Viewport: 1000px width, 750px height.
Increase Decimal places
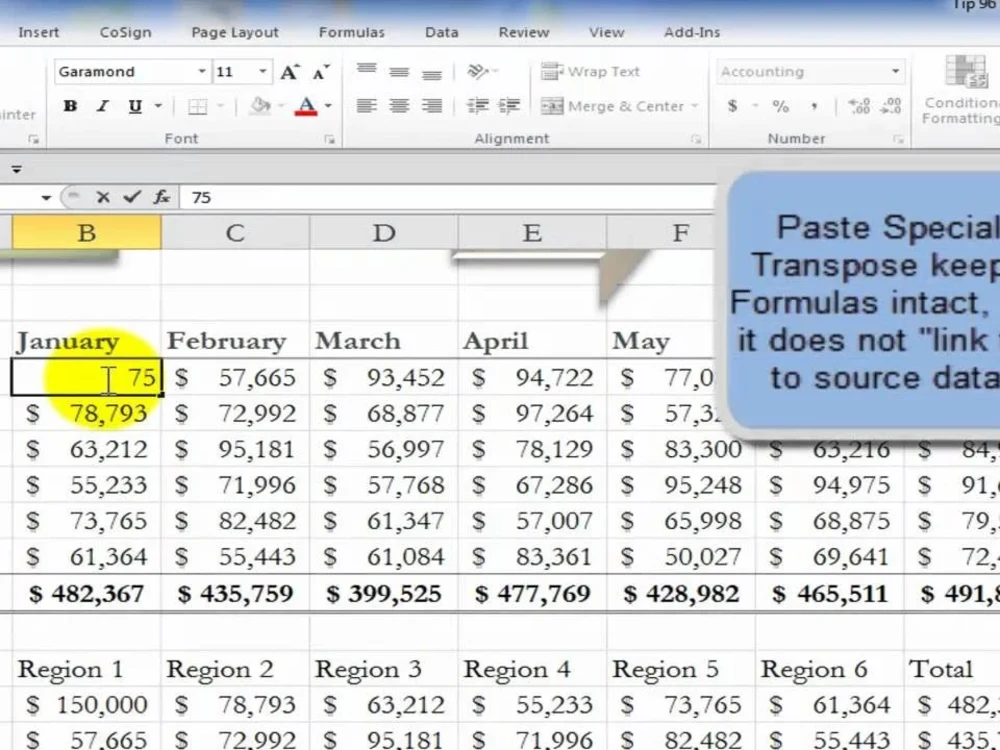(x=859, y=106)
